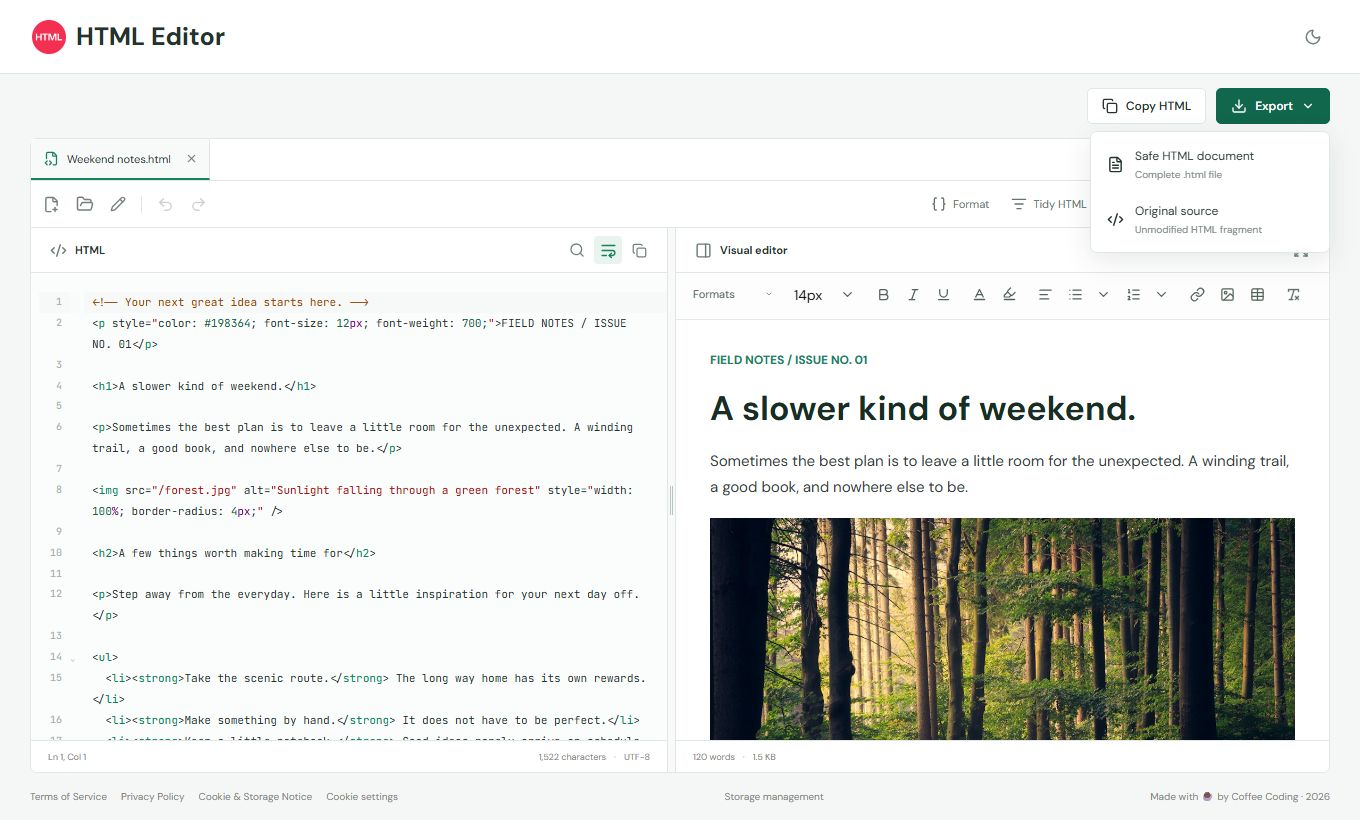
Task: Create a new file with the toolbar icon
Action: click(52, 204)
